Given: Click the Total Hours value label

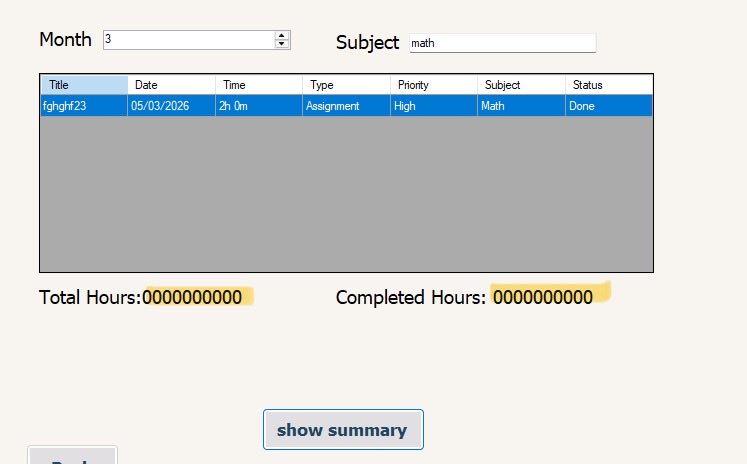Looking at the screenshot, I should [192, 297].
